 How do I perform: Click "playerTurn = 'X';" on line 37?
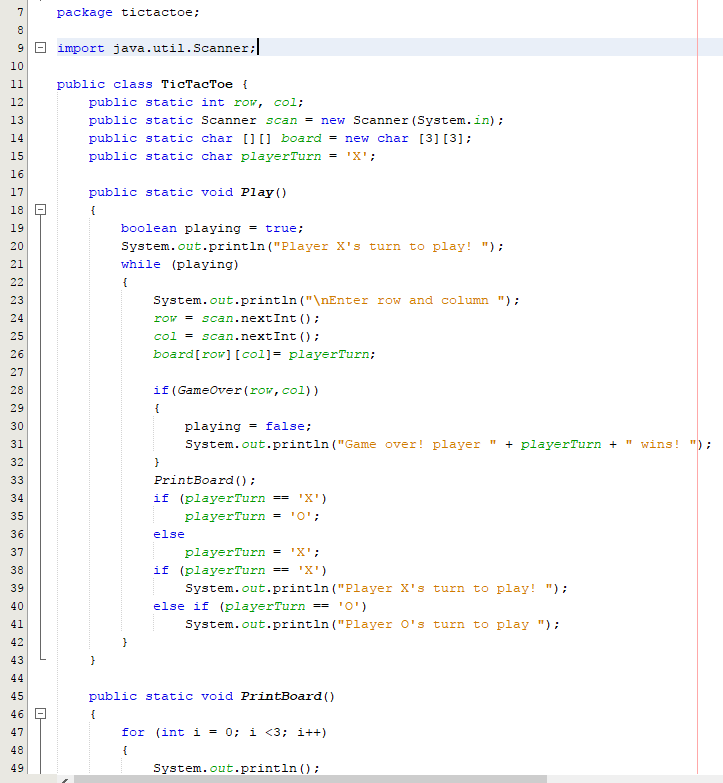click(x=252, y=552)
